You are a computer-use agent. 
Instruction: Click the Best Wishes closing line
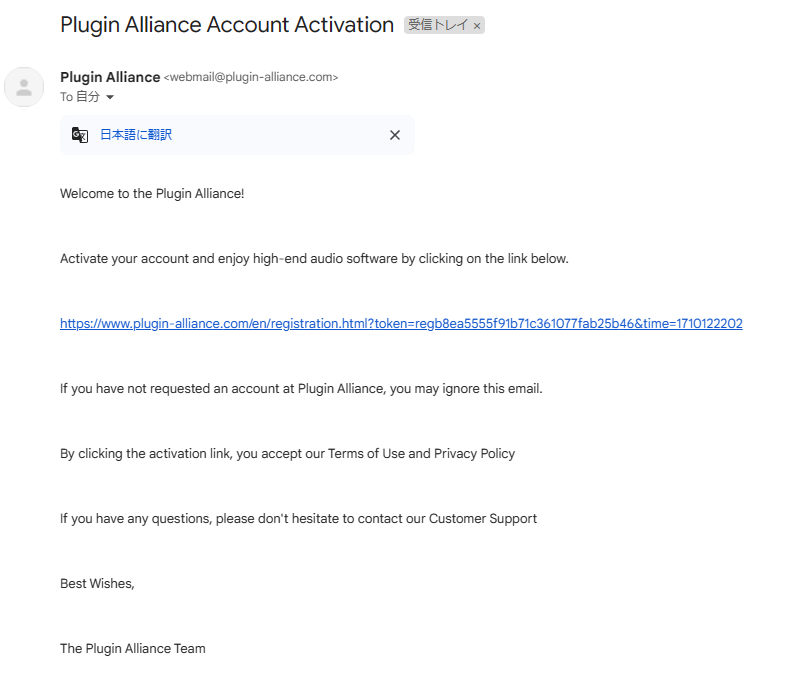click(97, 584)
